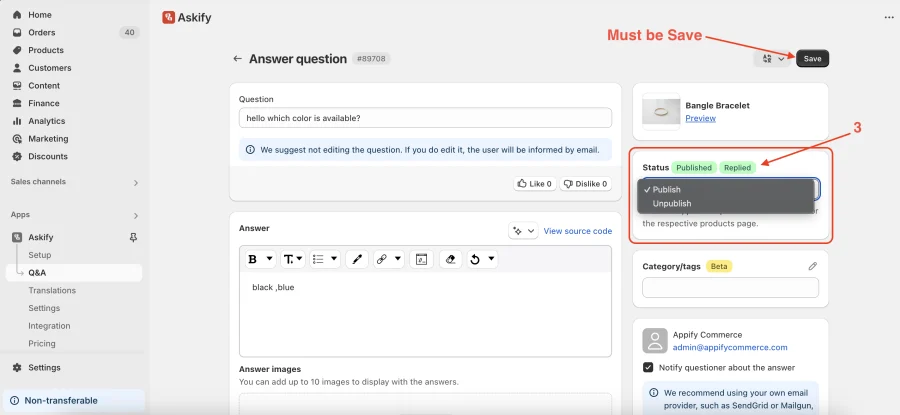Image resolution: width=900 pixels, height=415 pixels.
Task: Click the Like 0 button
Action: point(534,184)
